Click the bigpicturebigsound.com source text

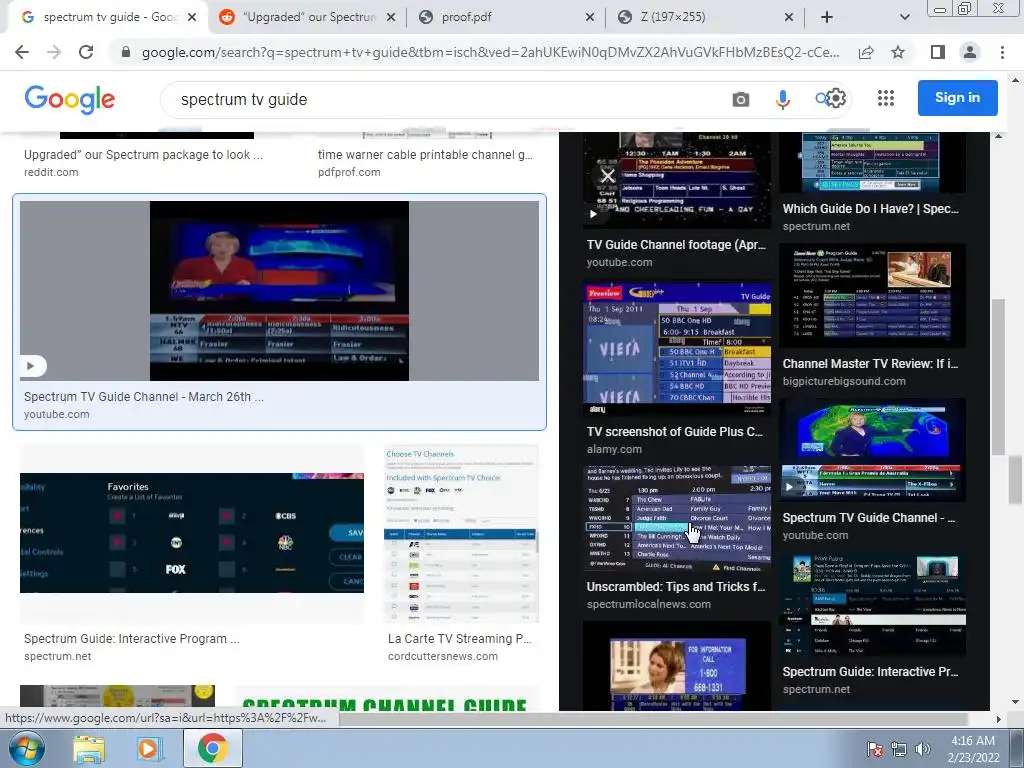(x=844, y=381)
